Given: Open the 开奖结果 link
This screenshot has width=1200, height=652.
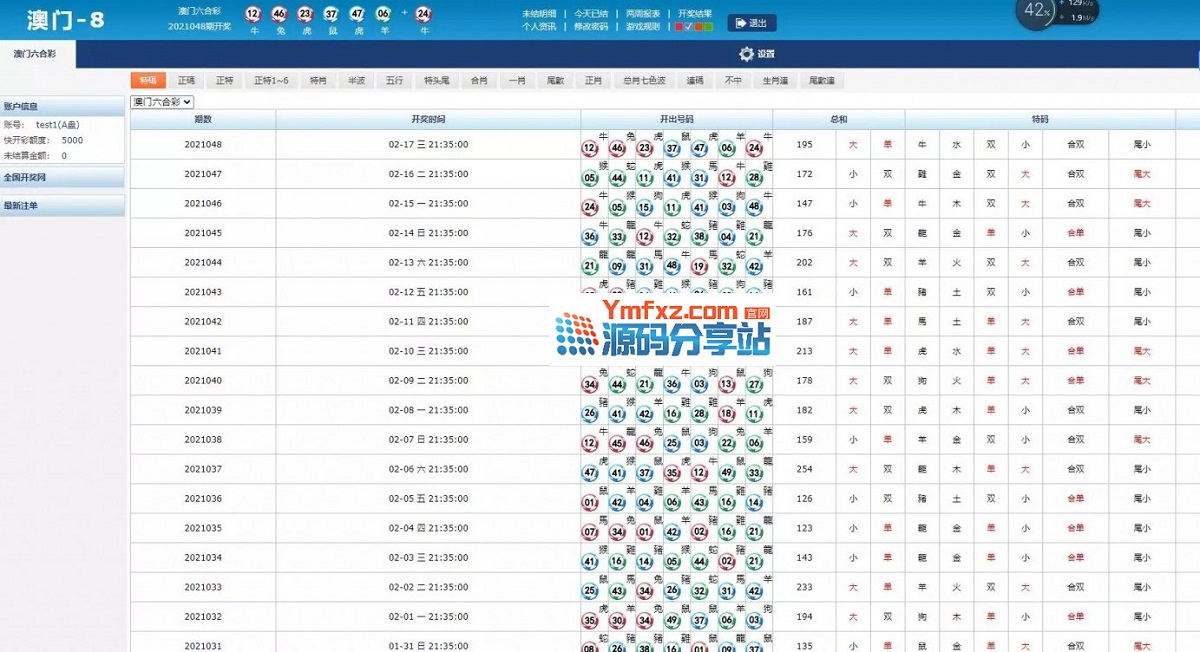Looking at the screenshot, I should pyautogui.click(x=694, y=14).
